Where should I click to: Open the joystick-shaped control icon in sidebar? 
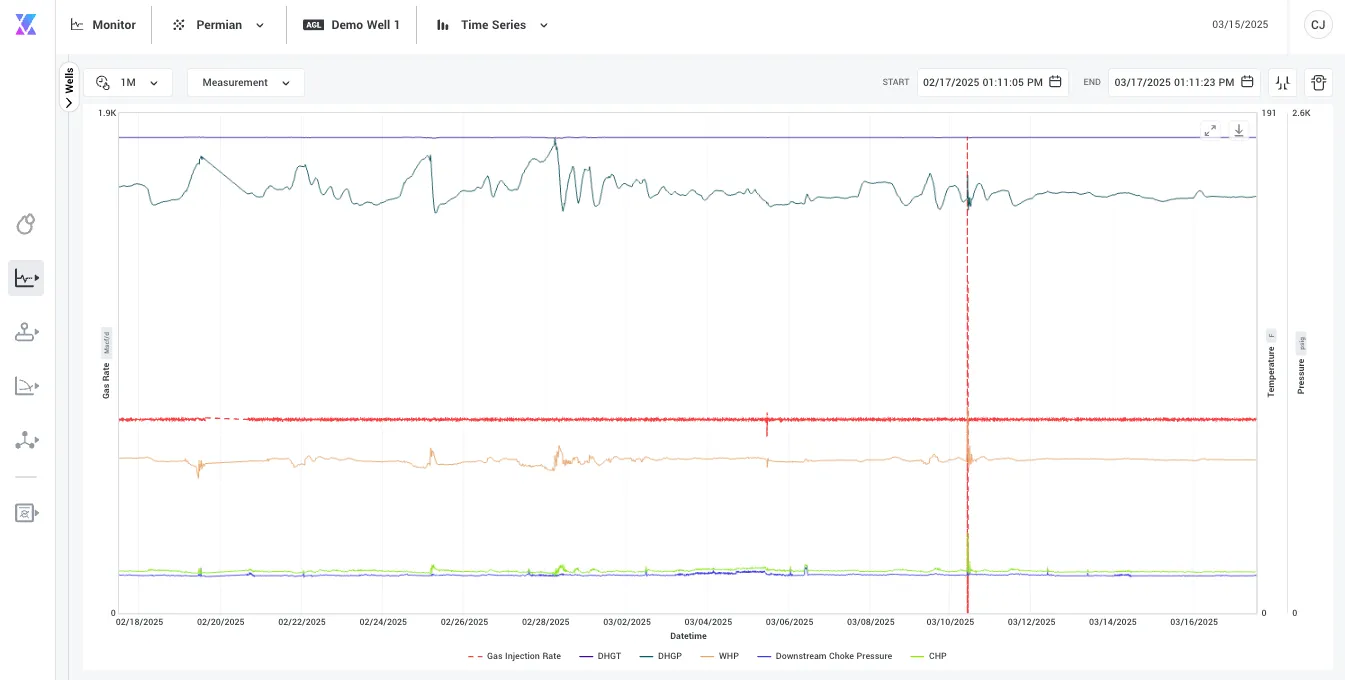click(x=26, y=332)
